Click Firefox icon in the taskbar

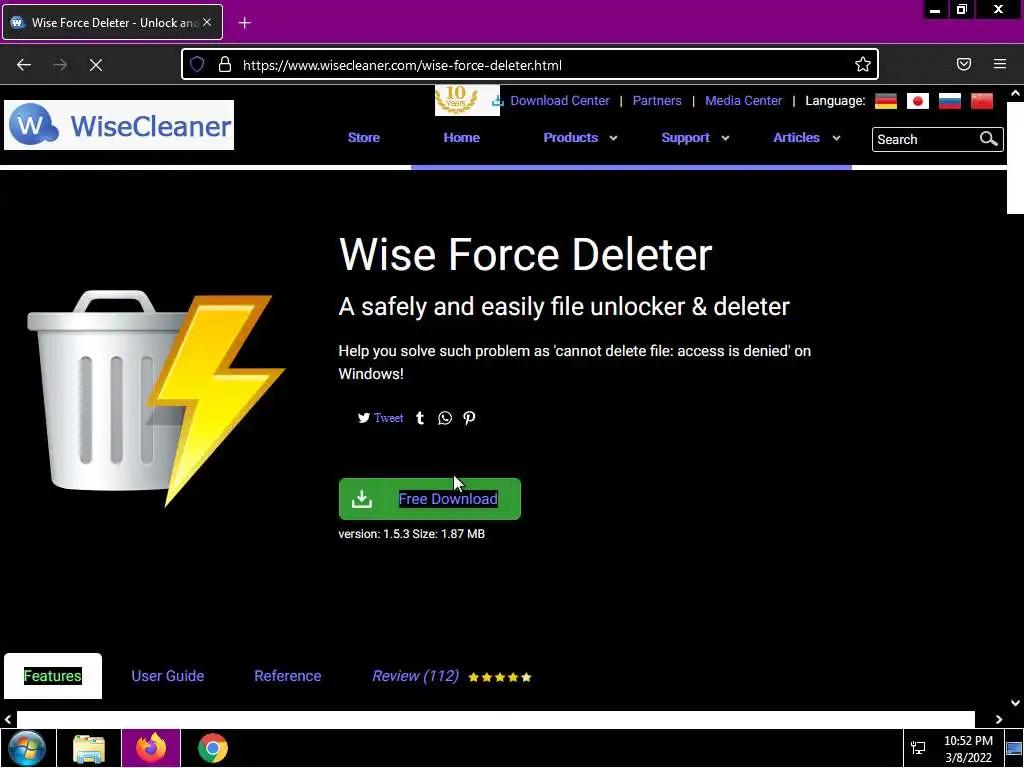(151, 748)
